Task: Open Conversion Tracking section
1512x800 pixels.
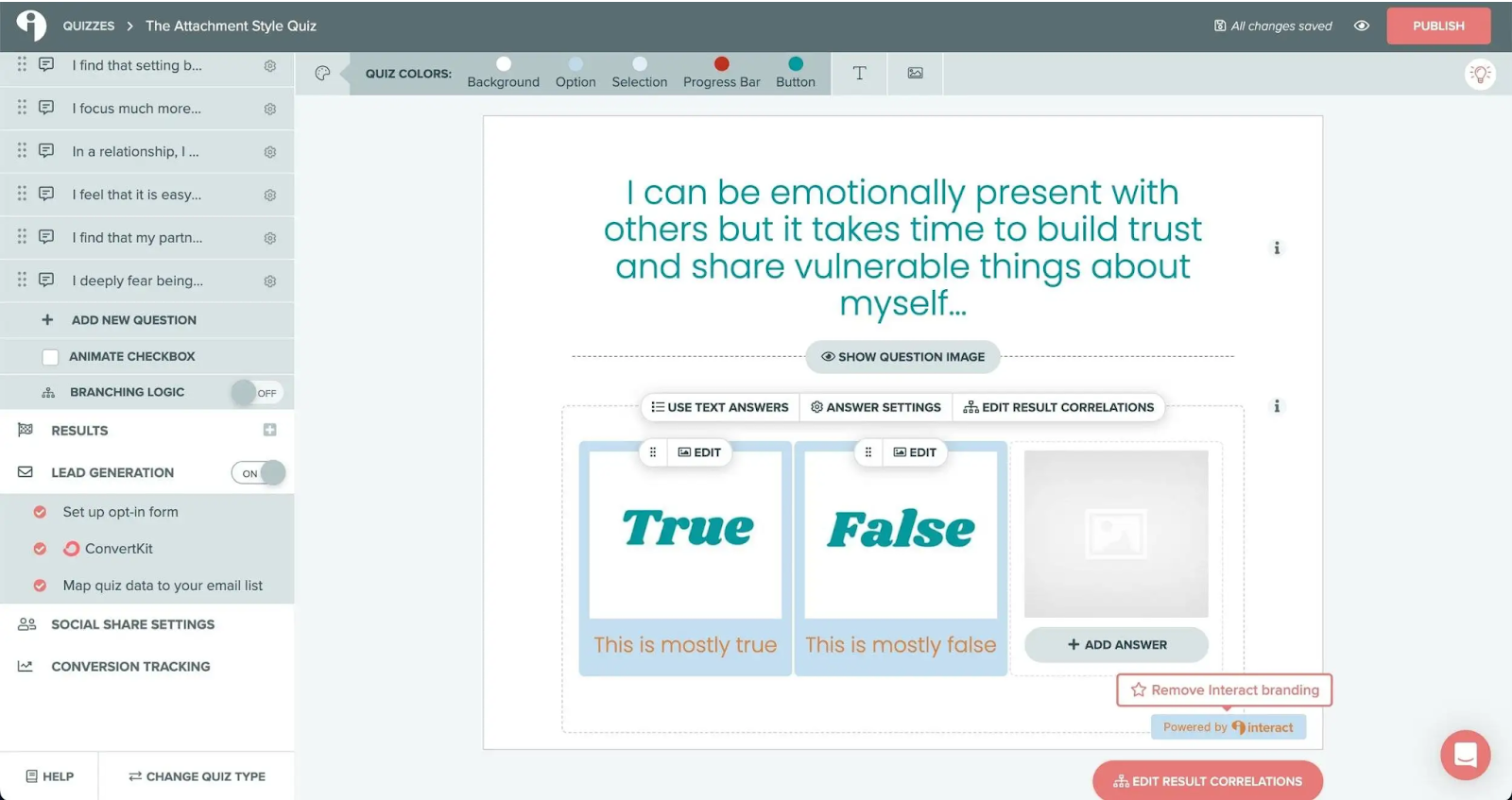Action: click(x=130, y=667)
